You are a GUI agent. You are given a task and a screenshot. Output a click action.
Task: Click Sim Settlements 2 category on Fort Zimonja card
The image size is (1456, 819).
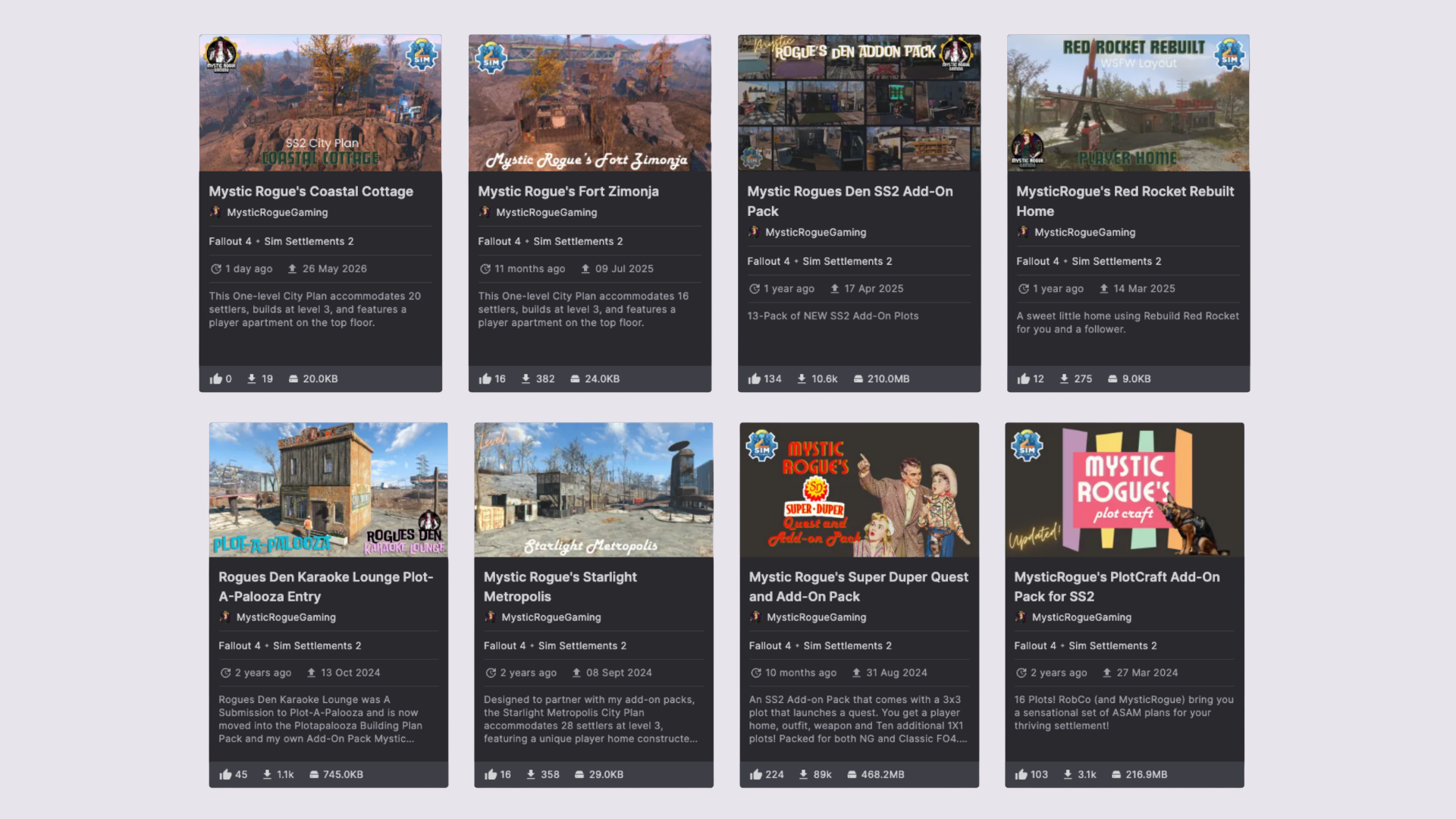(578, 241)
